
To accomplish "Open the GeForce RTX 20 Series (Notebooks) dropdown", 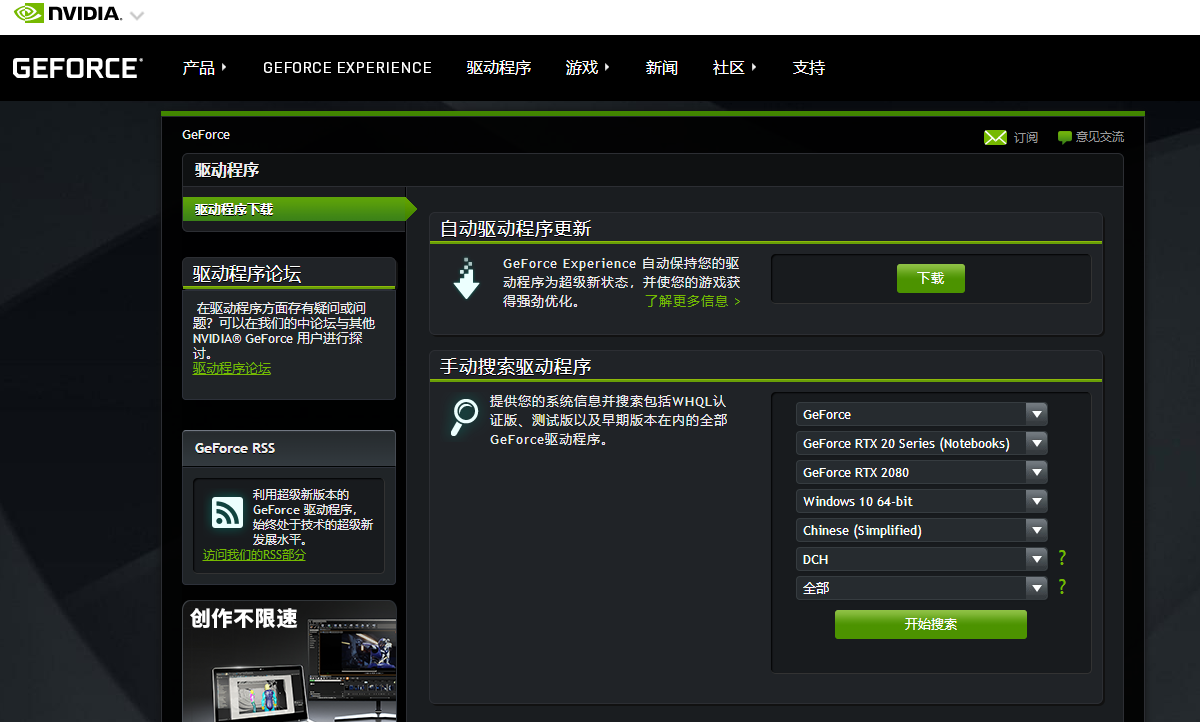I will 922,443.
